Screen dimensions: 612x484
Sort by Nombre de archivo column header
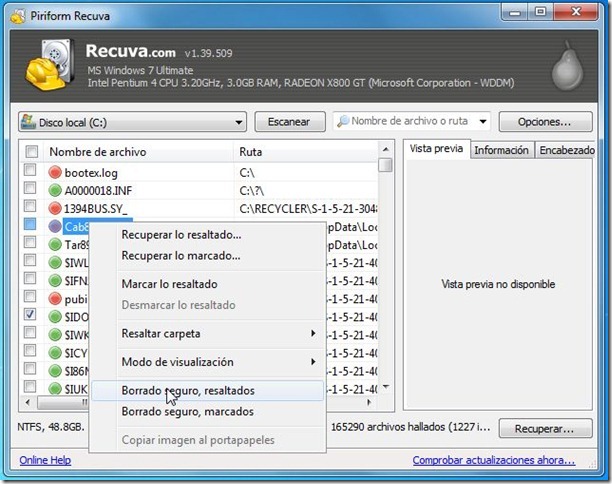pos(139,152)
